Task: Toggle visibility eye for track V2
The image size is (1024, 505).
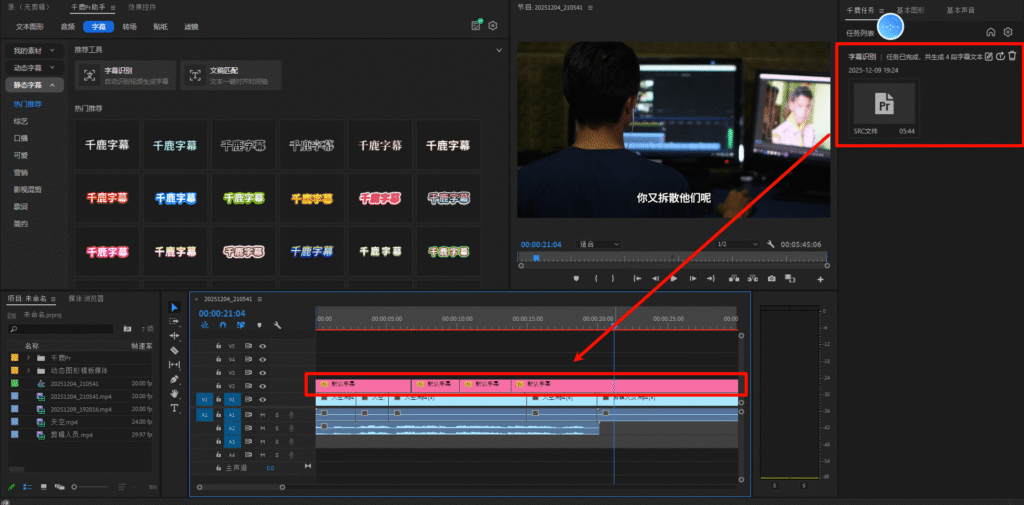Action: tap(262, 386)
